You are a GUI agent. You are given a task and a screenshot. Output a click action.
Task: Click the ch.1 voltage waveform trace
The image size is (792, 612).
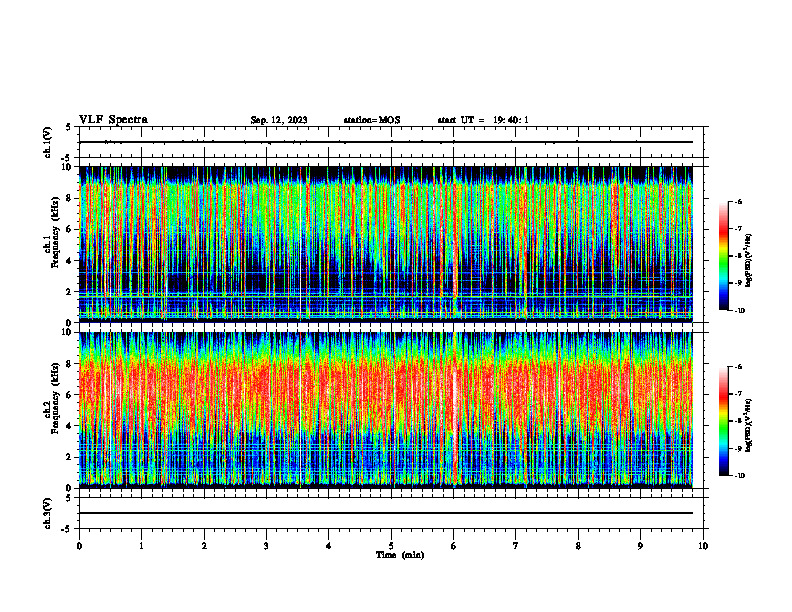[x=386, y=142]
